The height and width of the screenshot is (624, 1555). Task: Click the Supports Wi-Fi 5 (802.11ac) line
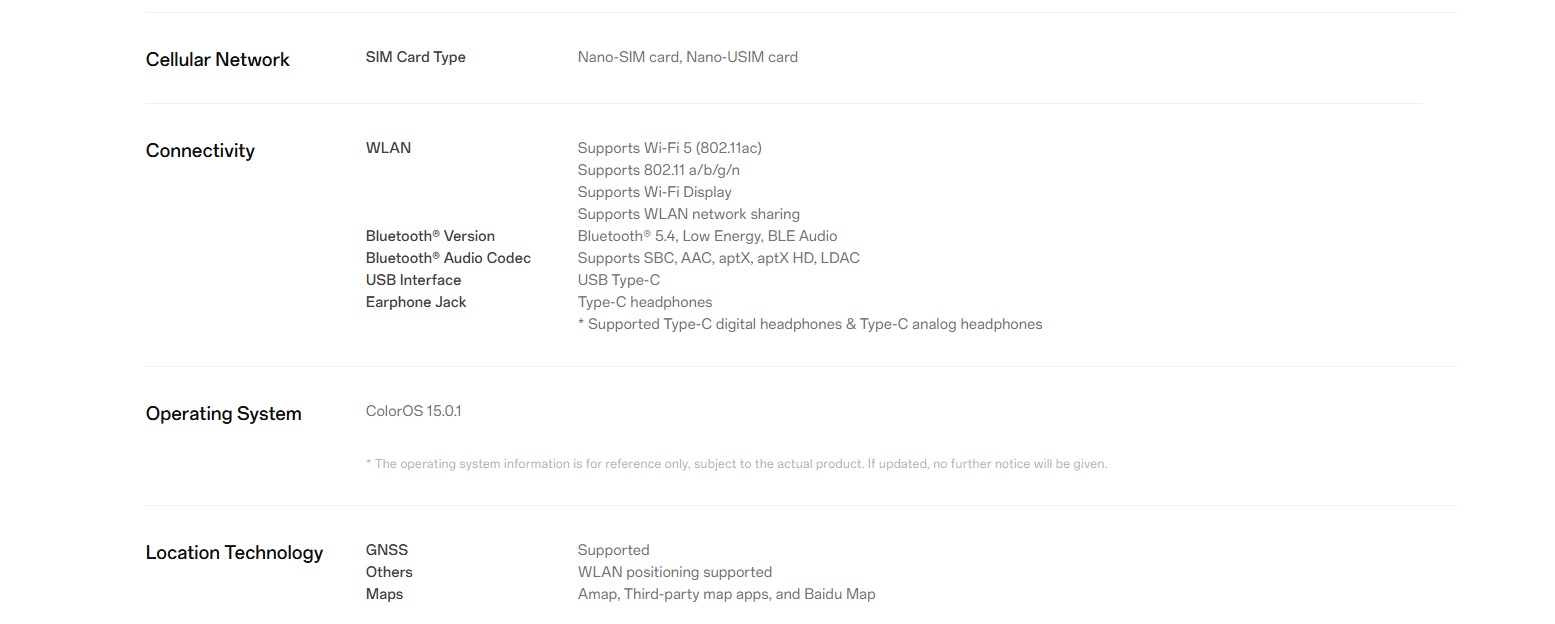point(670,148)
